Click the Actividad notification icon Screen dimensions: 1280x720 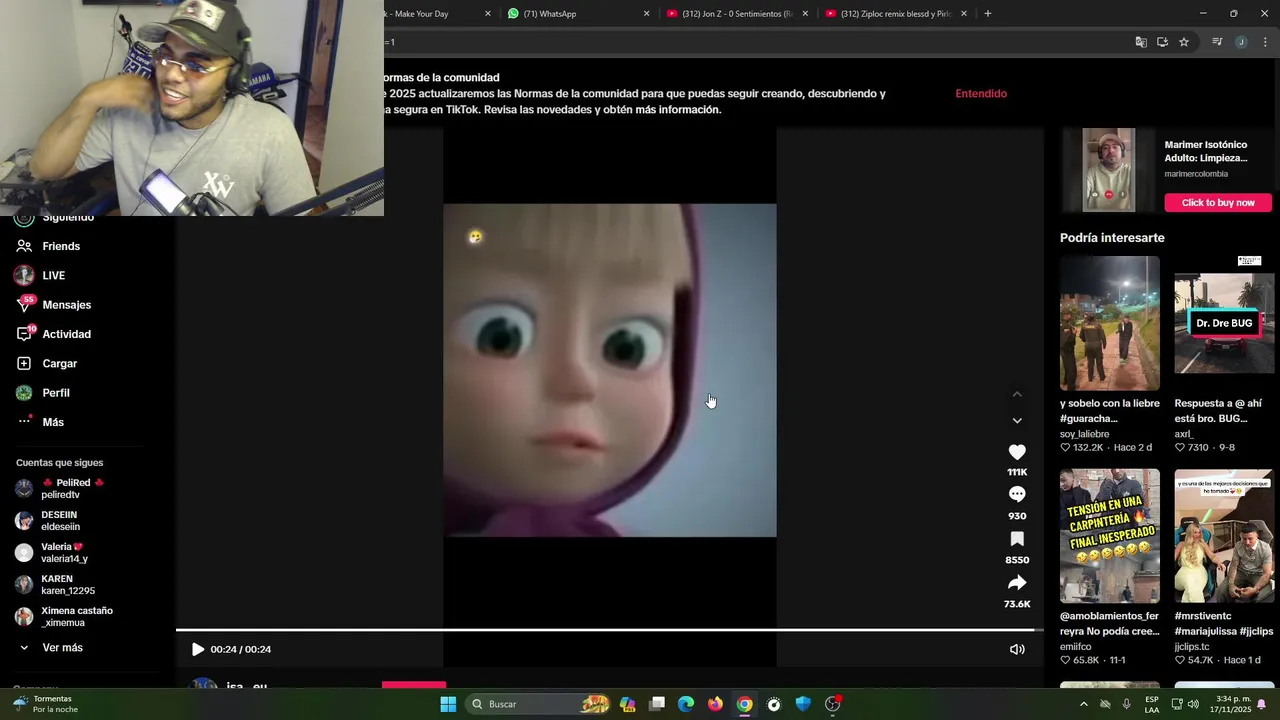point(24,334)
